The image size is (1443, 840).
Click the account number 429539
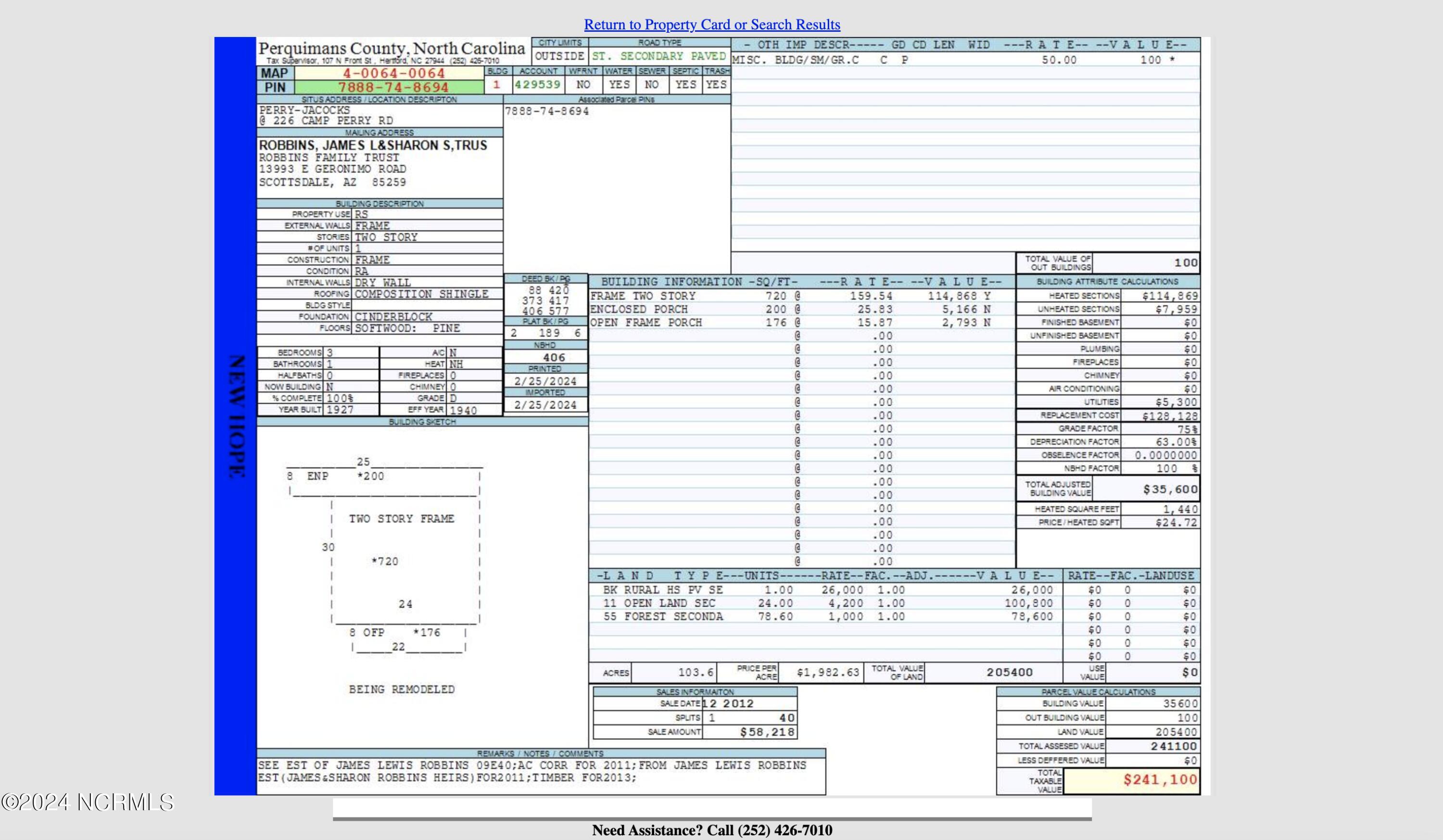537,85
